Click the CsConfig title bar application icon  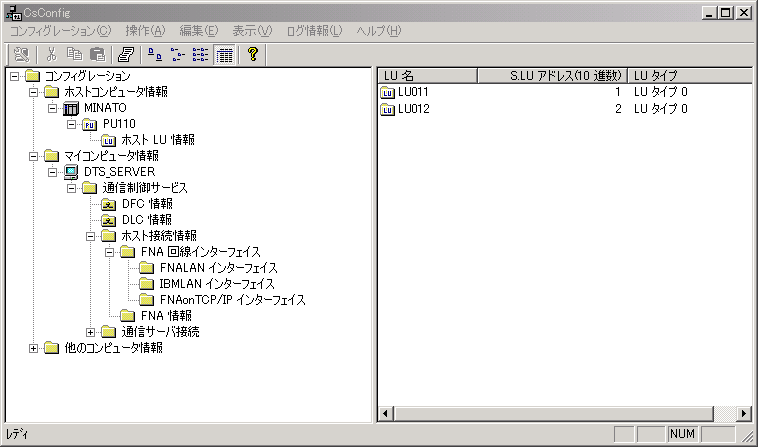[13, 13]
